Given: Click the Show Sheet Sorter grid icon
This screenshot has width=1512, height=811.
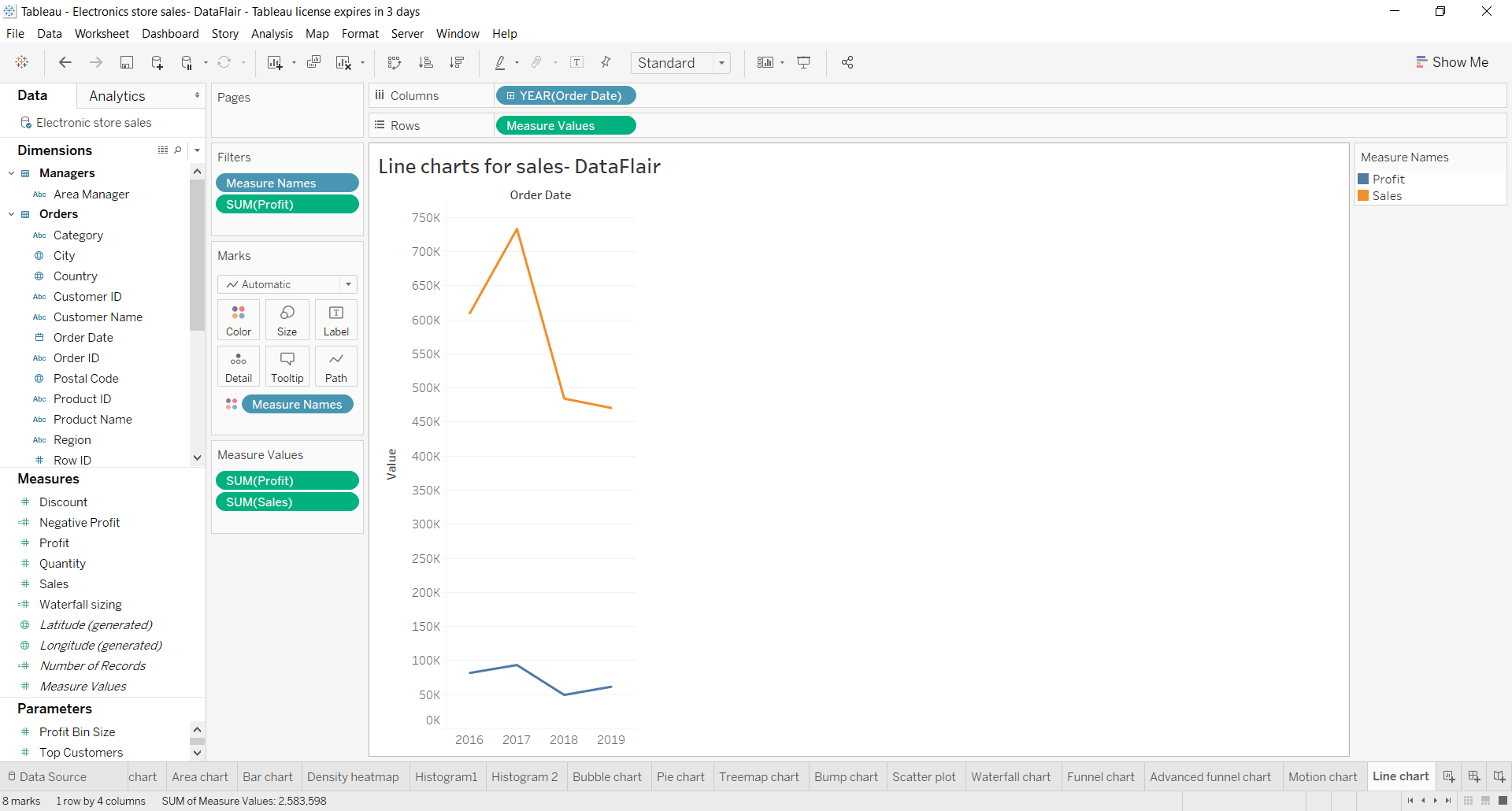Looking at the screenshot, I should (1469, 801).
